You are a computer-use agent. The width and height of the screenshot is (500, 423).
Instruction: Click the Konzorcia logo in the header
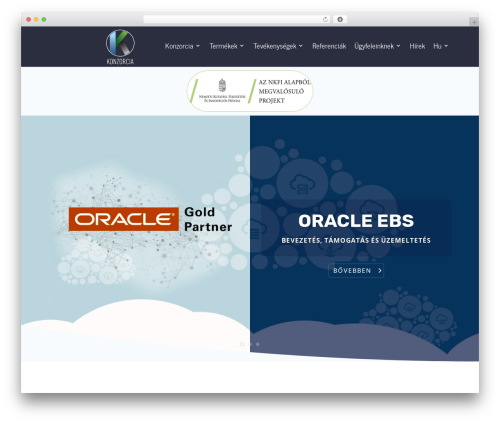click(x=120, y=47)
